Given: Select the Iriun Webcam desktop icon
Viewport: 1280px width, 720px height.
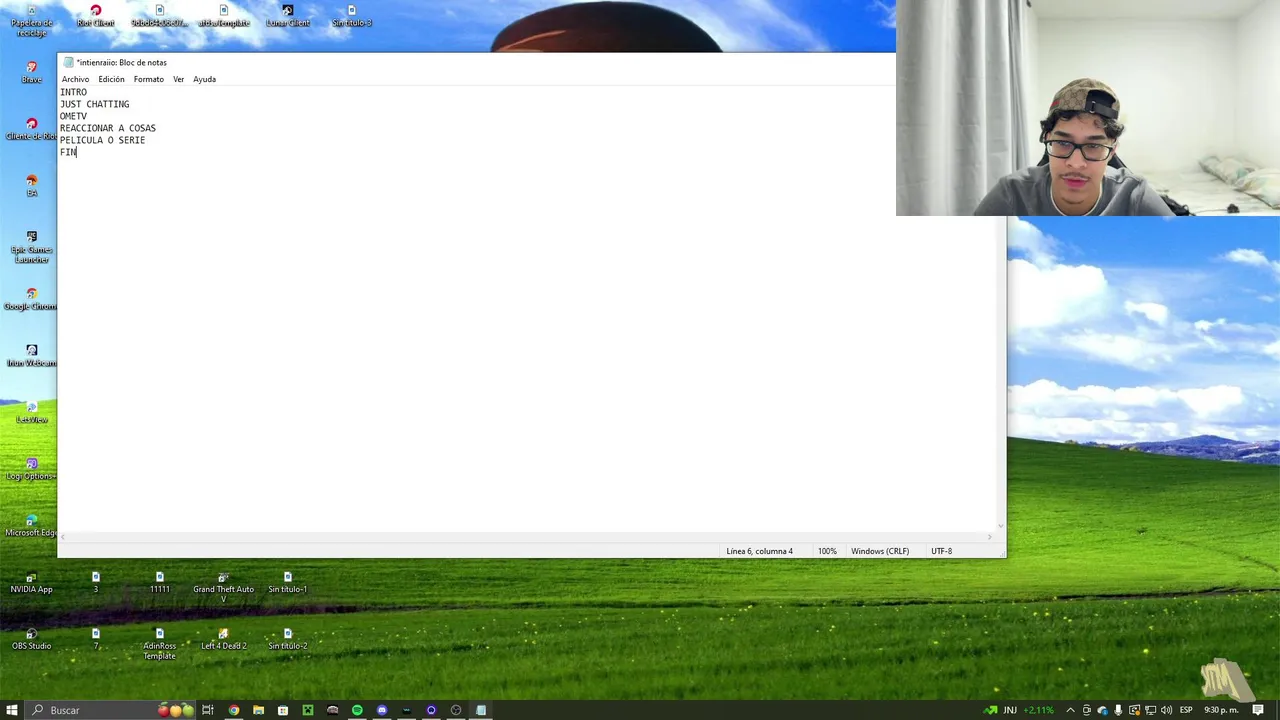Looking at the screenshot, I should (x=31, y=356).
